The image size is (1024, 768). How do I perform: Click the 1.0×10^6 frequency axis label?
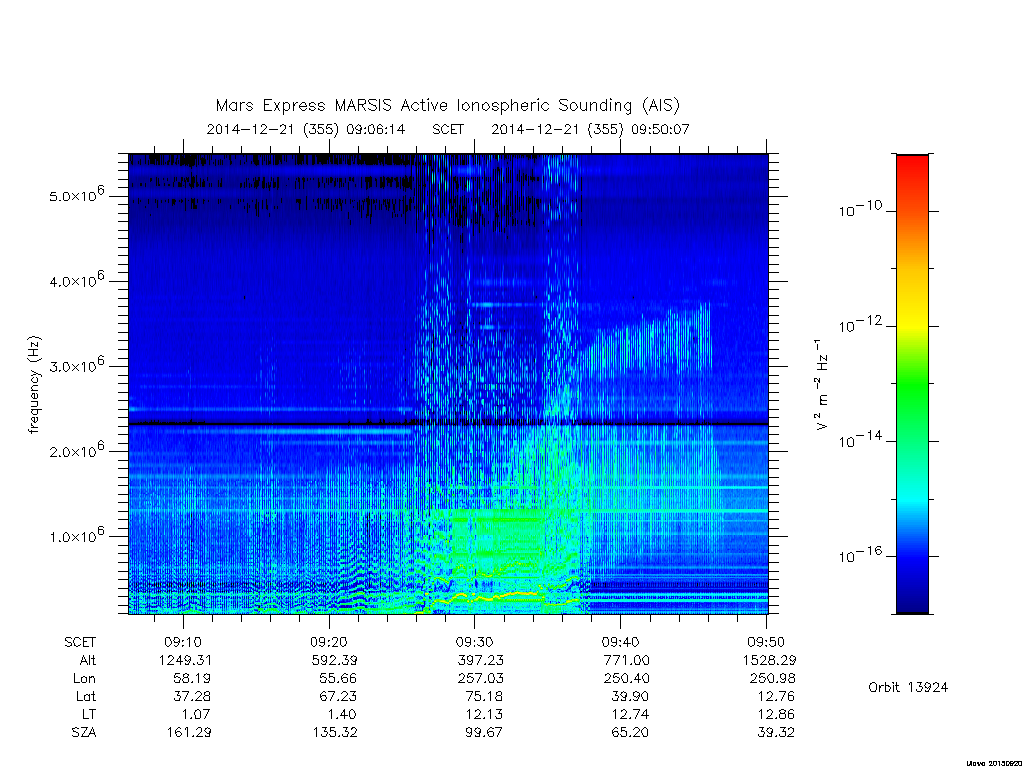click(76, 534)
